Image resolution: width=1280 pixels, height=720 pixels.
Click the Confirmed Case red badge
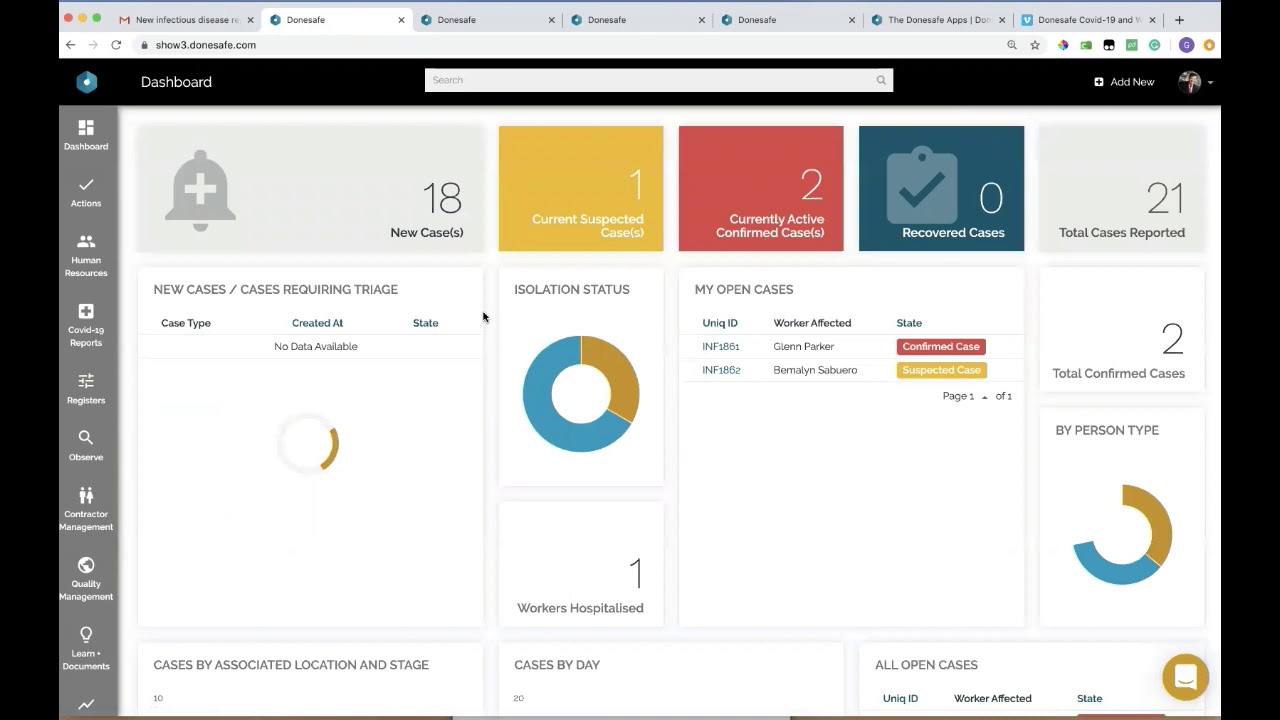coord(941,346)
